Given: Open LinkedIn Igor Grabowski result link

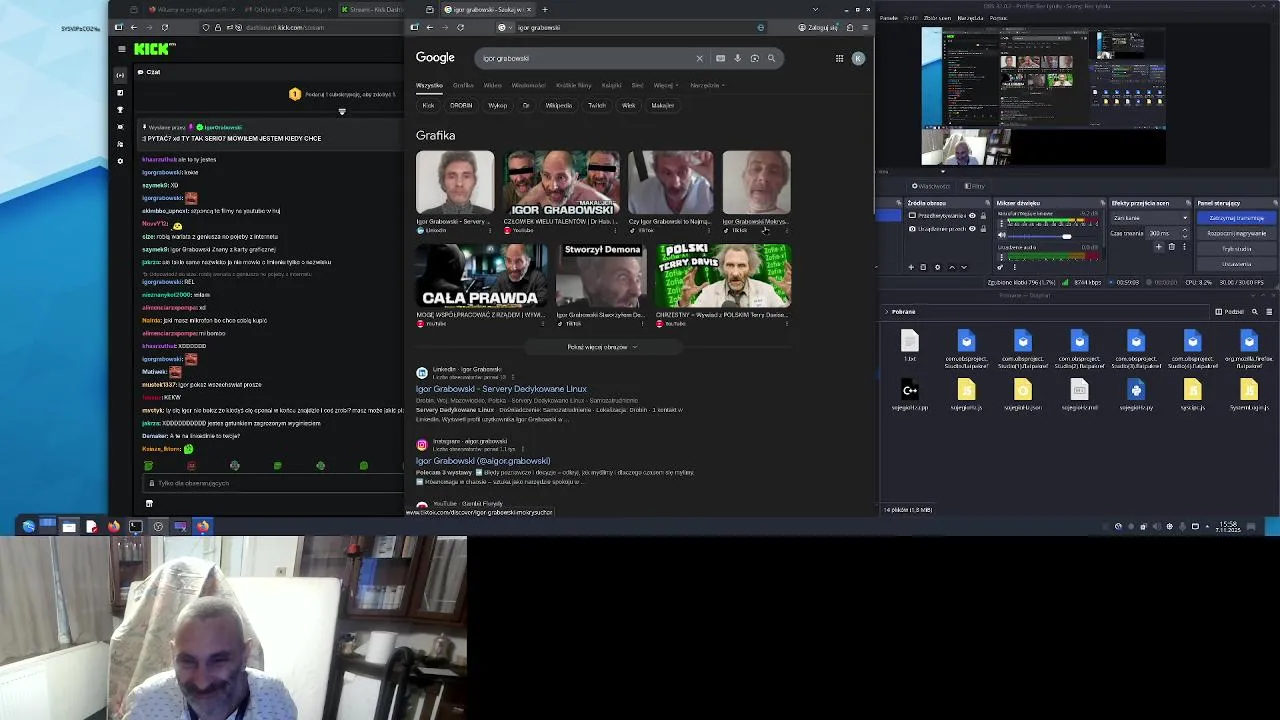Looking at the screenshot, I should [501, 389].
